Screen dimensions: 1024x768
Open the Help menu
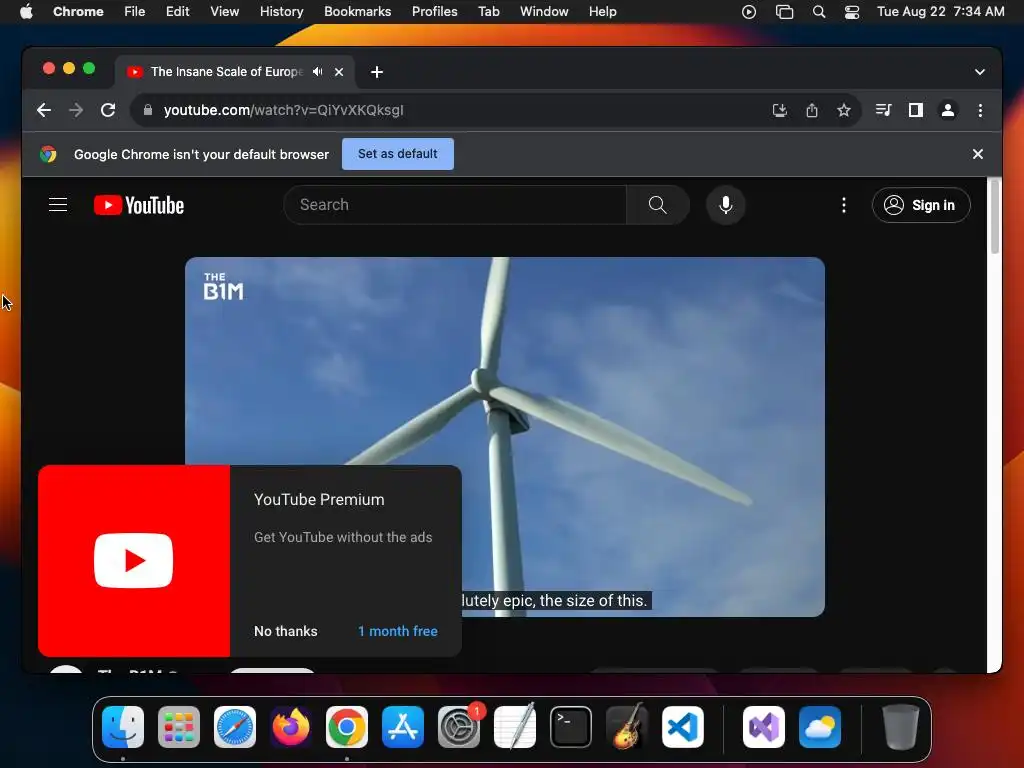602,12
